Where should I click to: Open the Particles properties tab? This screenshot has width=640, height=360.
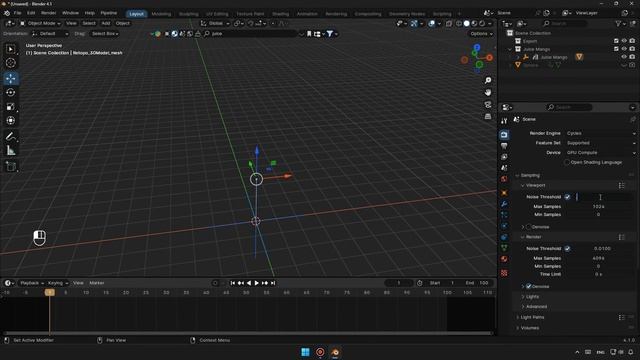coord(504,215)
